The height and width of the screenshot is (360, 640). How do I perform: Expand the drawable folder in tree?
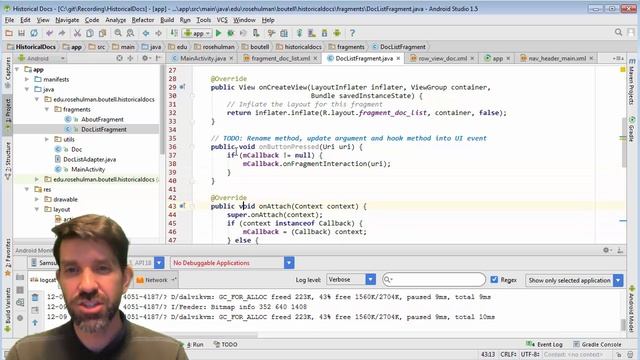37,199
